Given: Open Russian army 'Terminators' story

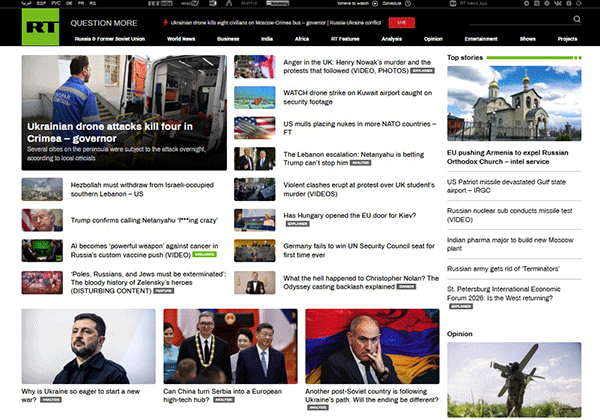Looking at the screenshot, I should [x=503, y=269].
